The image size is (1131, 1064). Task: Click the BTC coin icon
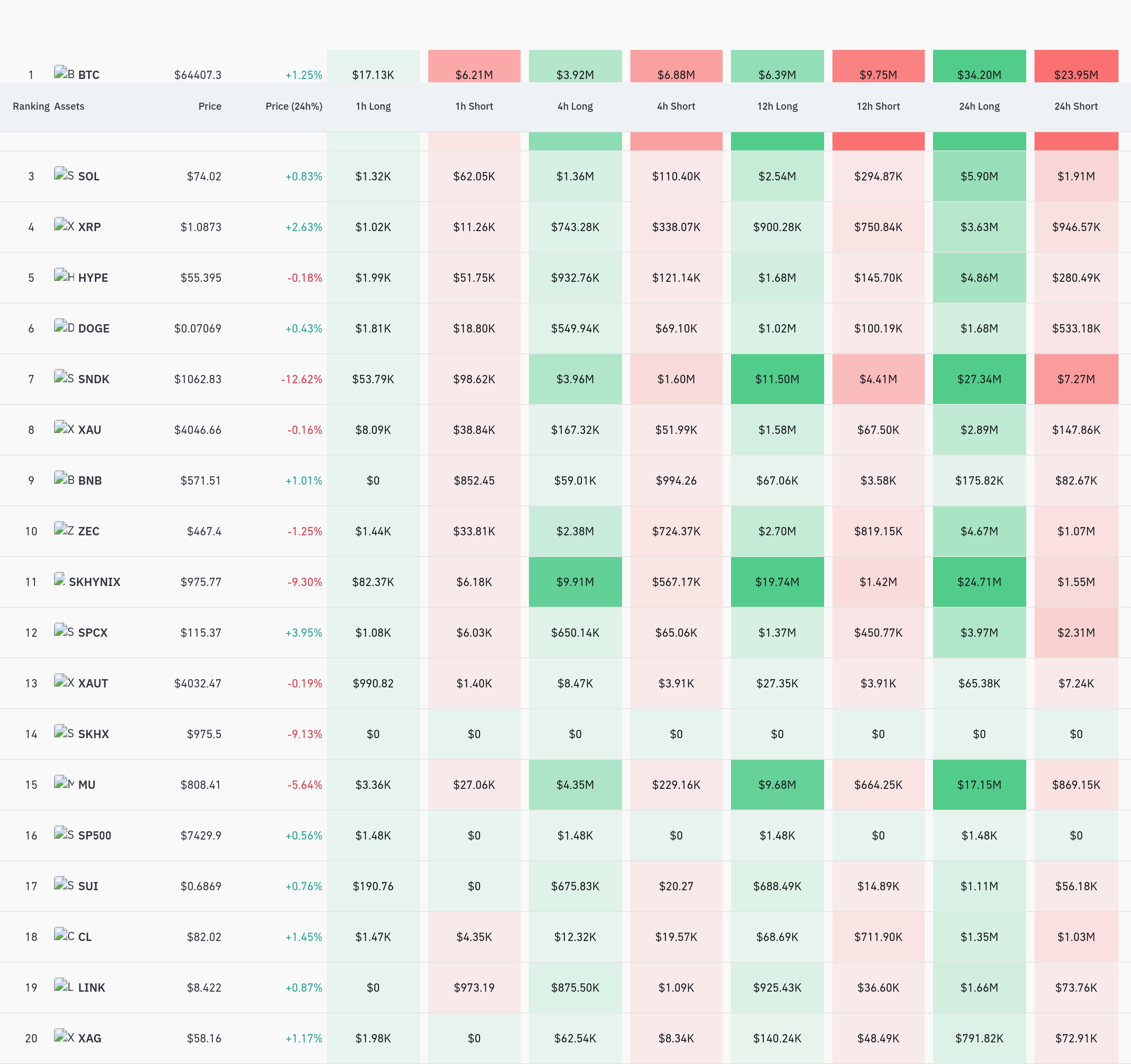64,73
